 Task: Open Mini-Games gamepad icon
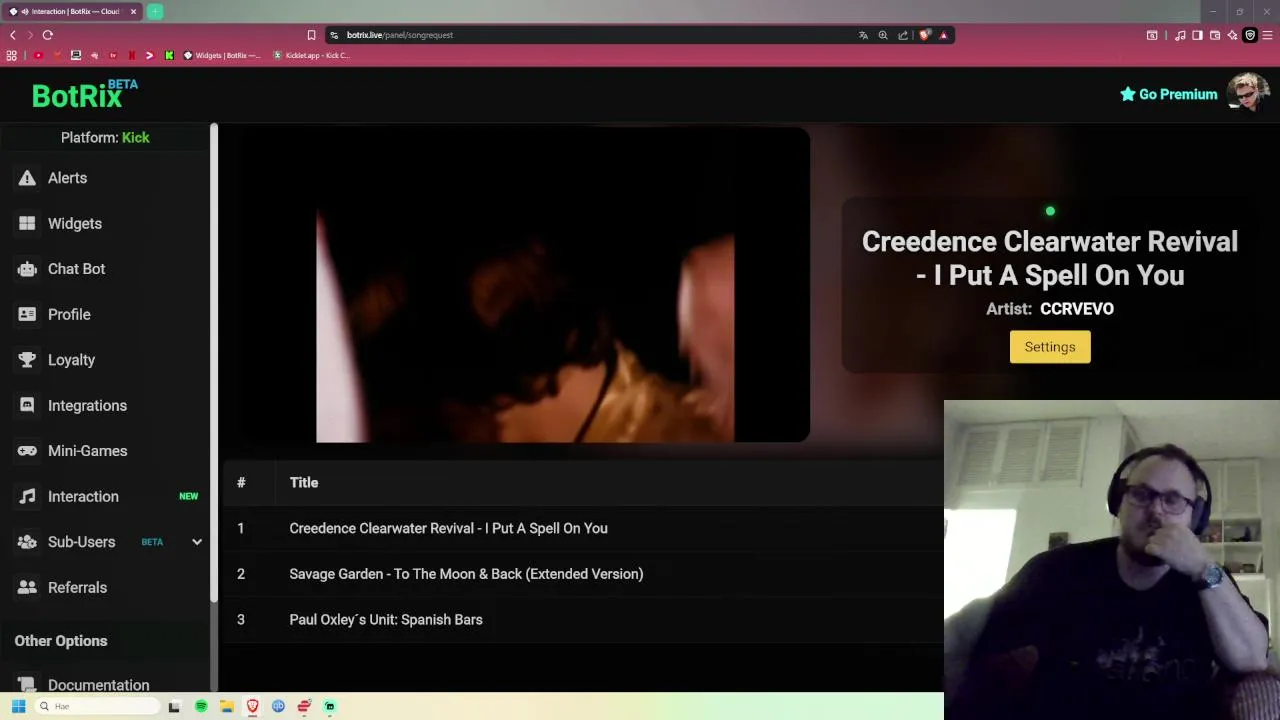tap(27, 451)
